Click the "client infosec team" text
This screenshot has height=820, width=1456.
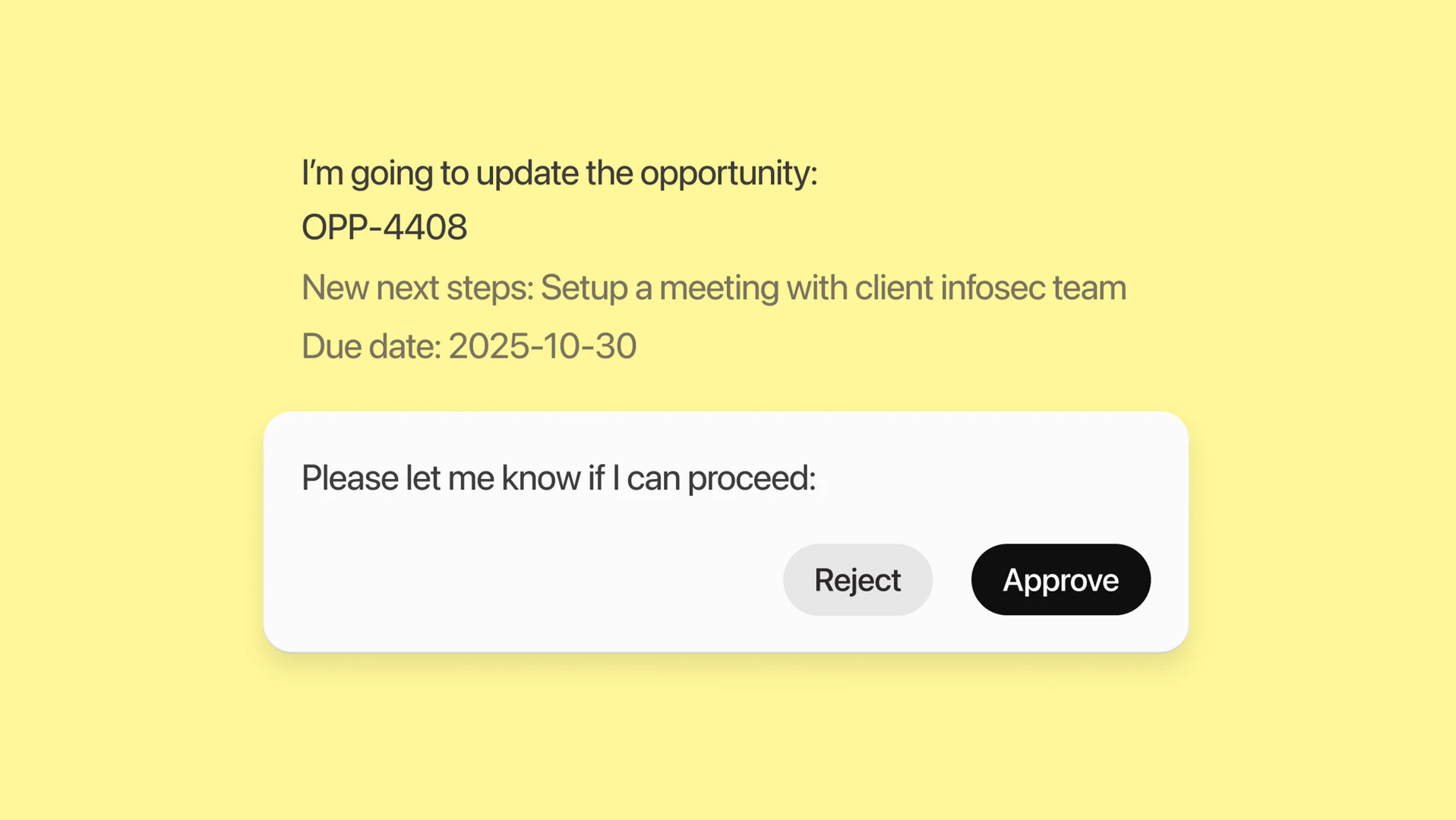[990, 288]
